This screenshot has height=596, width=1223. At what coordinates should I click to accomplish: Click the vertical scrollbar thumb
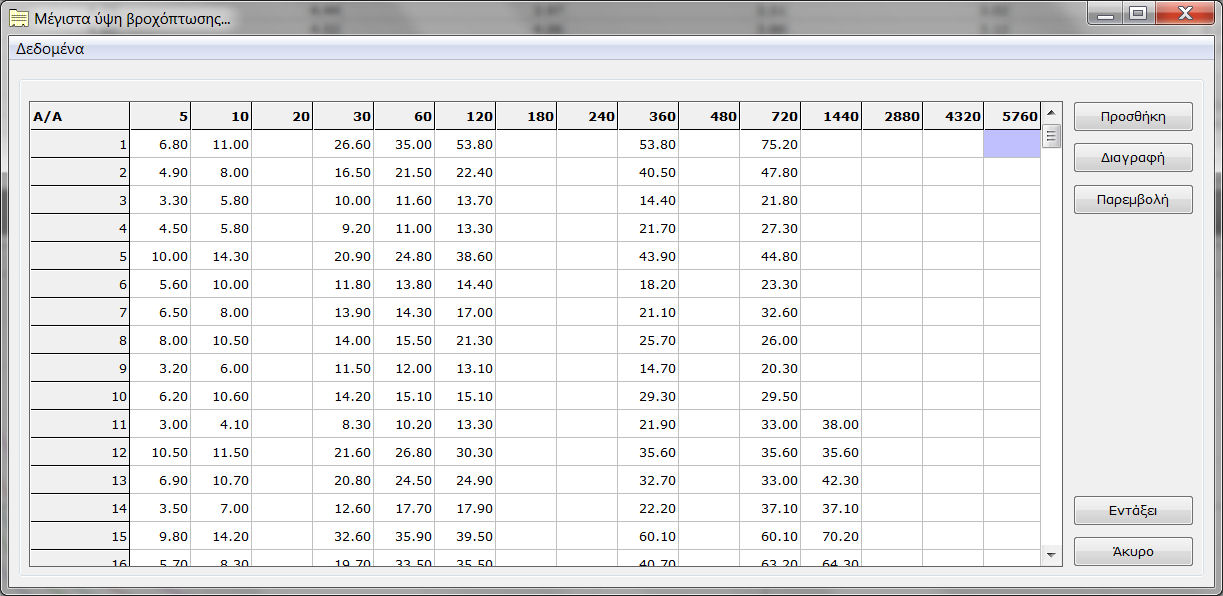[1051, 136]
